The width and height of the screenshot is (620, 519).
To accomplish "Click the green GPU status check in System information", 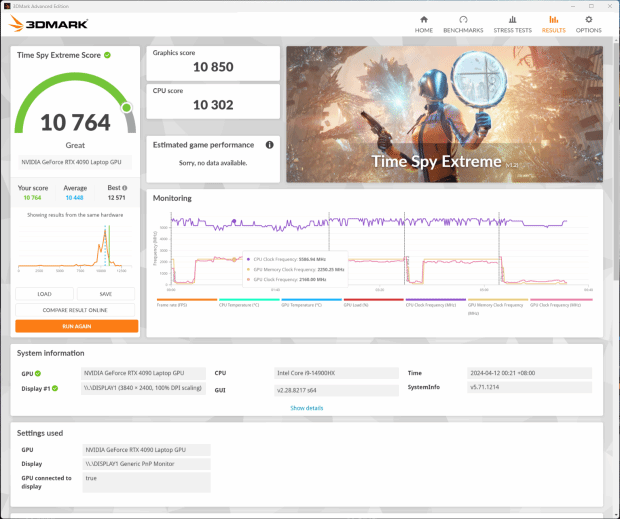I will tap(38, 373).
